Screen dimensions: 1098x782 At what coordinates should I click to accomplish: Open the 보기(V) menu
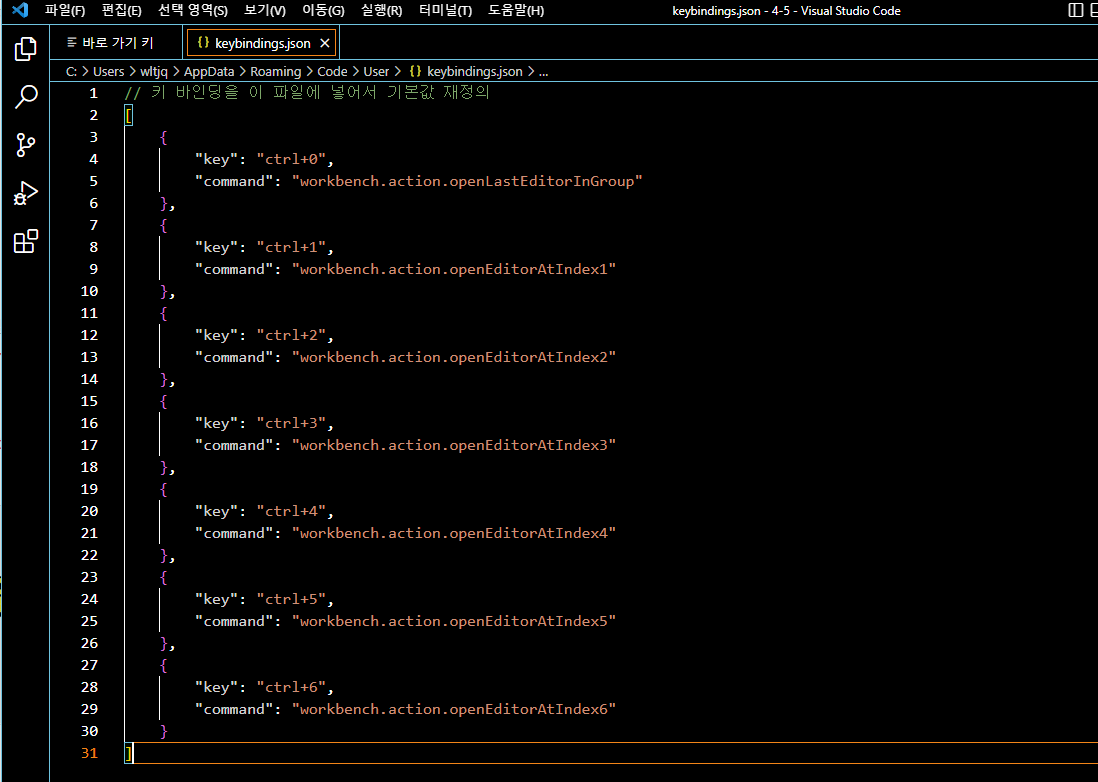pos(265,11)
